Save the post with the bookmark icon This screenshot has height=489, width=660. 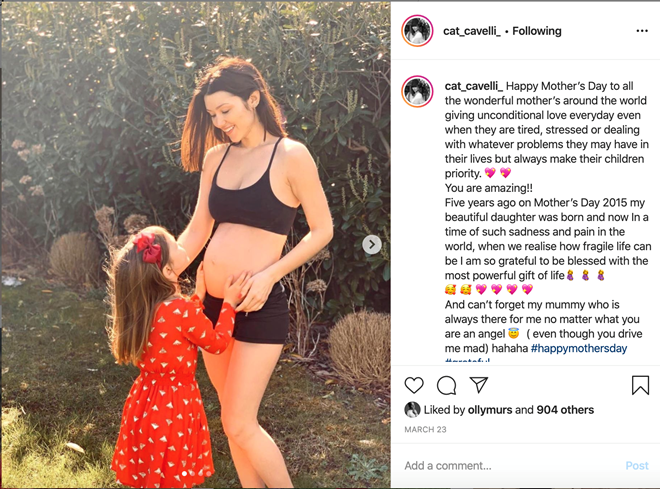[x=640, y=385]
